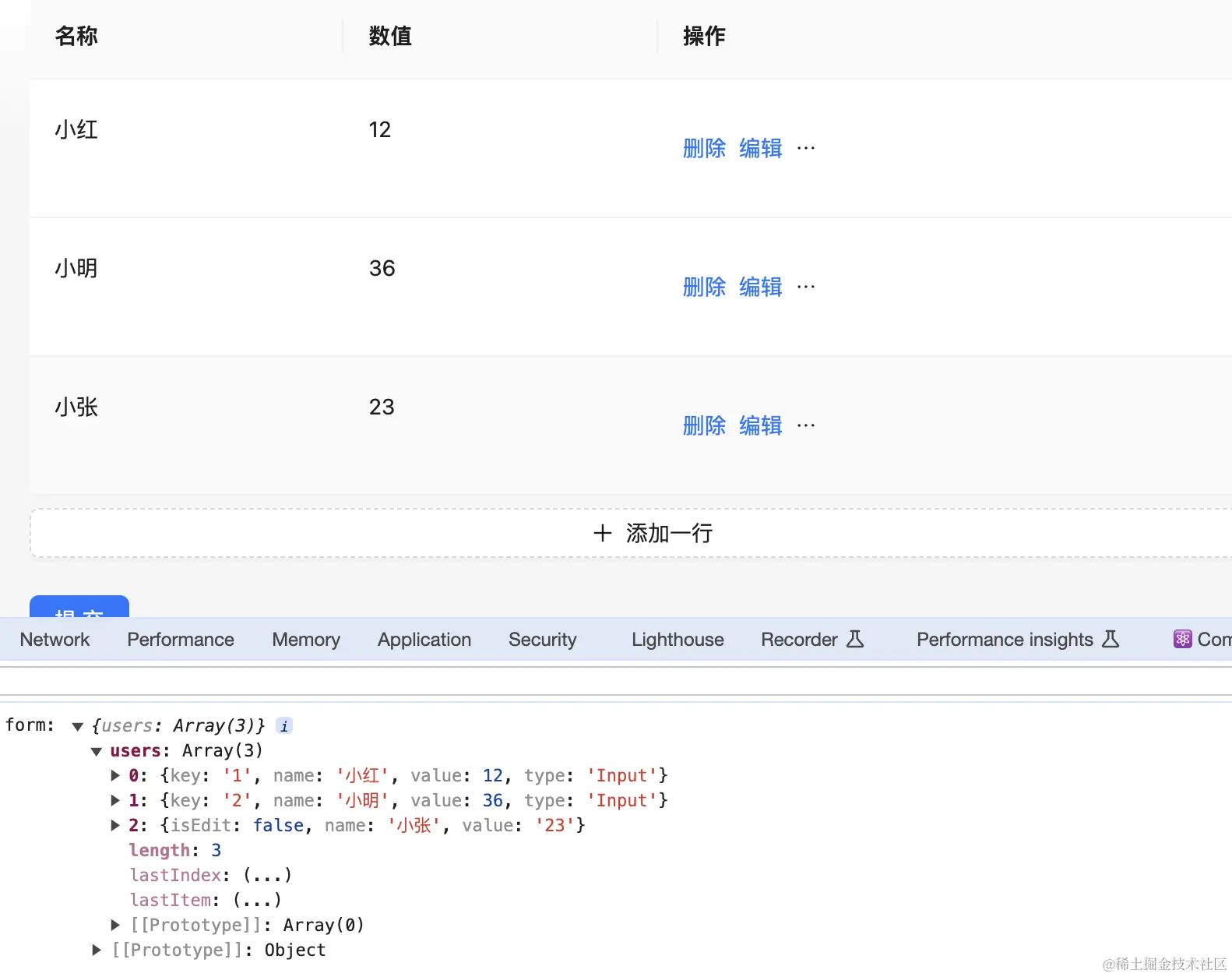
Task: Click the 操作 column header
Action: 704,36
